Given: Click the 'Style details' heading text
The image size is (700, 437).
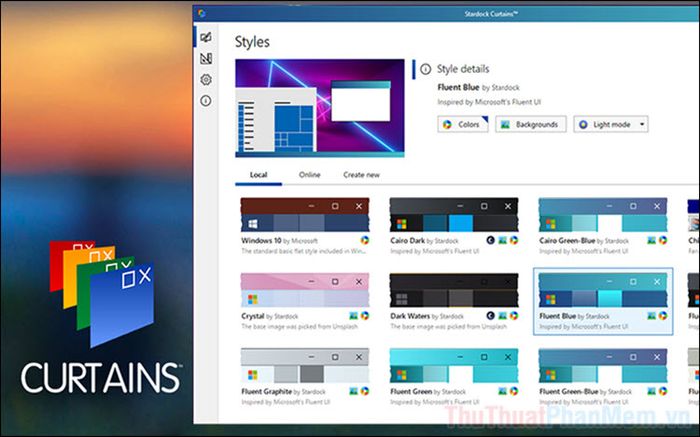Looking at the screenshot, I should 463,69.
